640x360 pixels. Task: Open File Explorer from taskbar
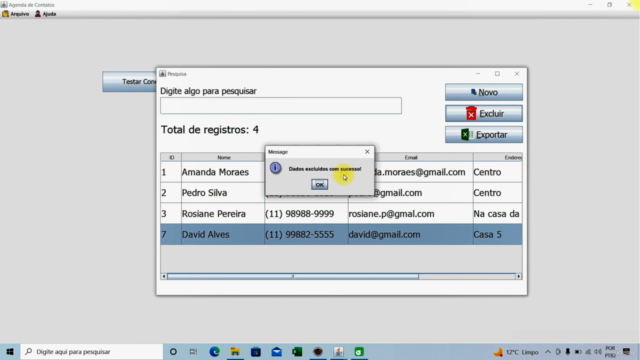235,351
